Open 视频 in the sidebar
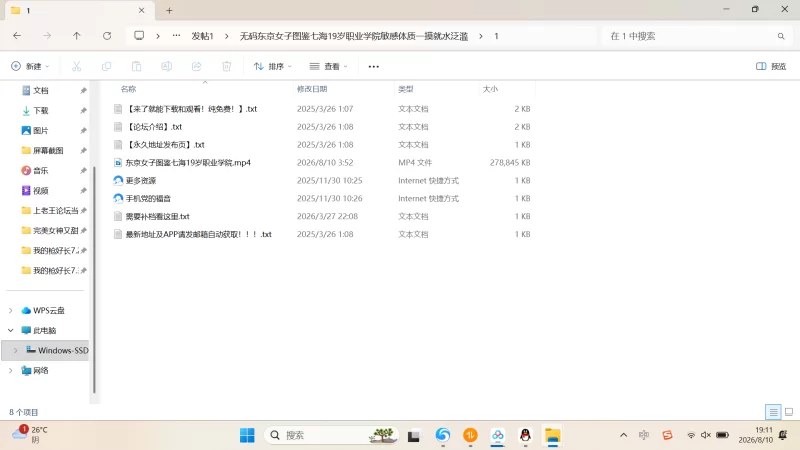The height and width of the screenshot is (450, 800). click(40, 190)
